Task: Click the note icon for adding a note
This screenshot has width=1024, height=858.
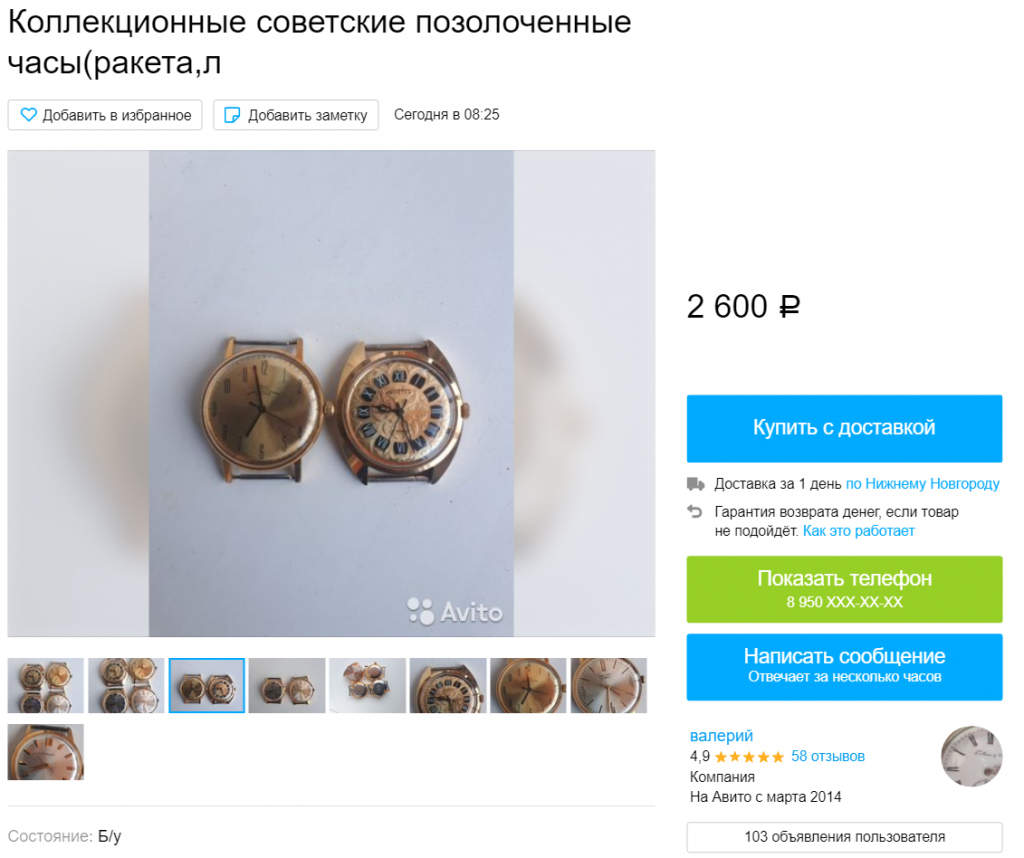Action: 232,115
